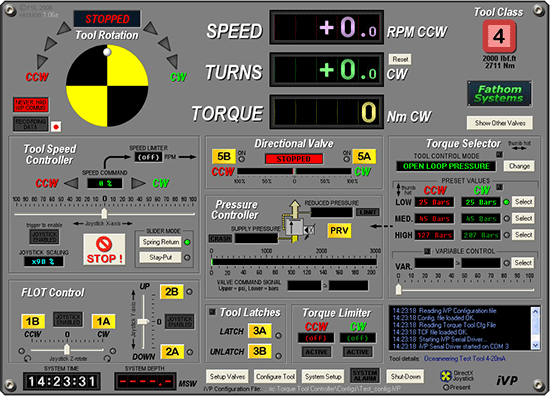This screenshot has width=550, height=396.
Task: Click the TURNS Reset button
Action: 400,59
